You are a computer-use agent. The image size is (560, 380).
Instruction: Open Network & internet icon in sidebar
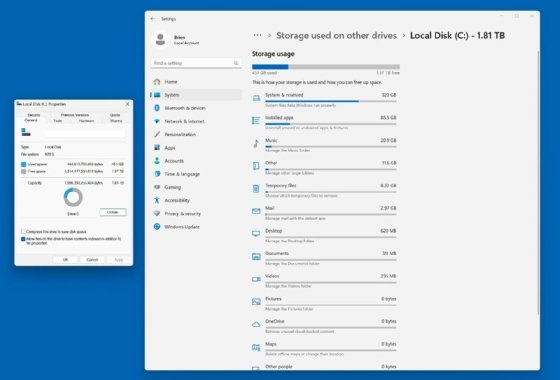coord(157,121)
